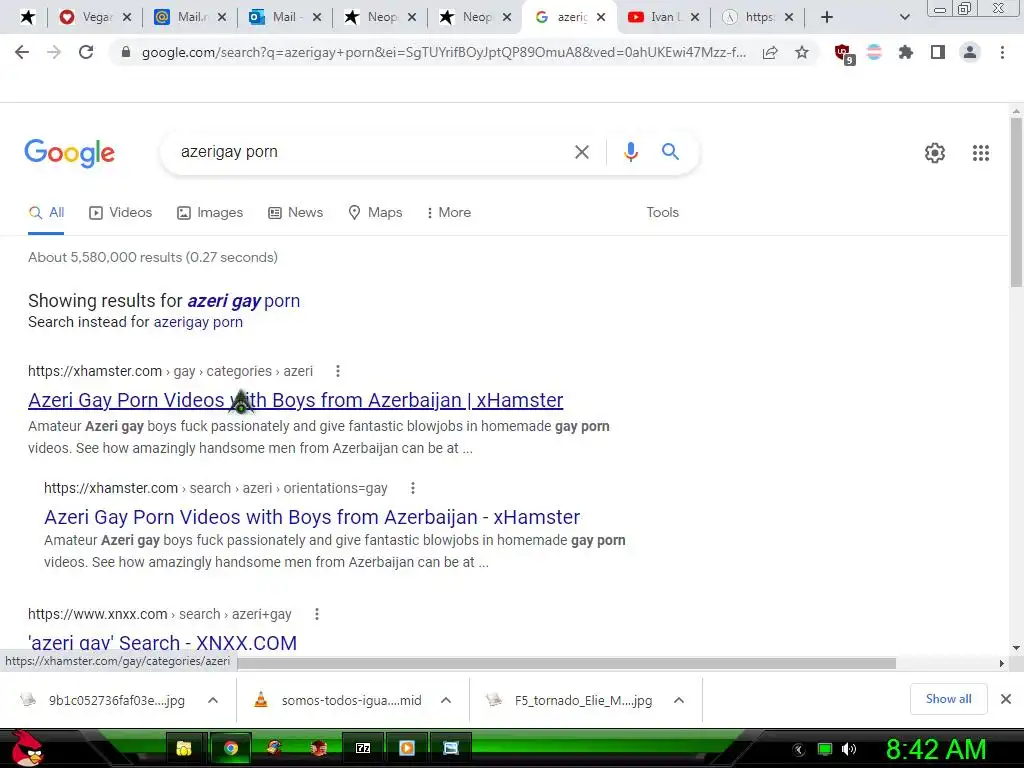
Task: Click the corrected 'Showing results for' query link
Action: (x=244, y=301)
